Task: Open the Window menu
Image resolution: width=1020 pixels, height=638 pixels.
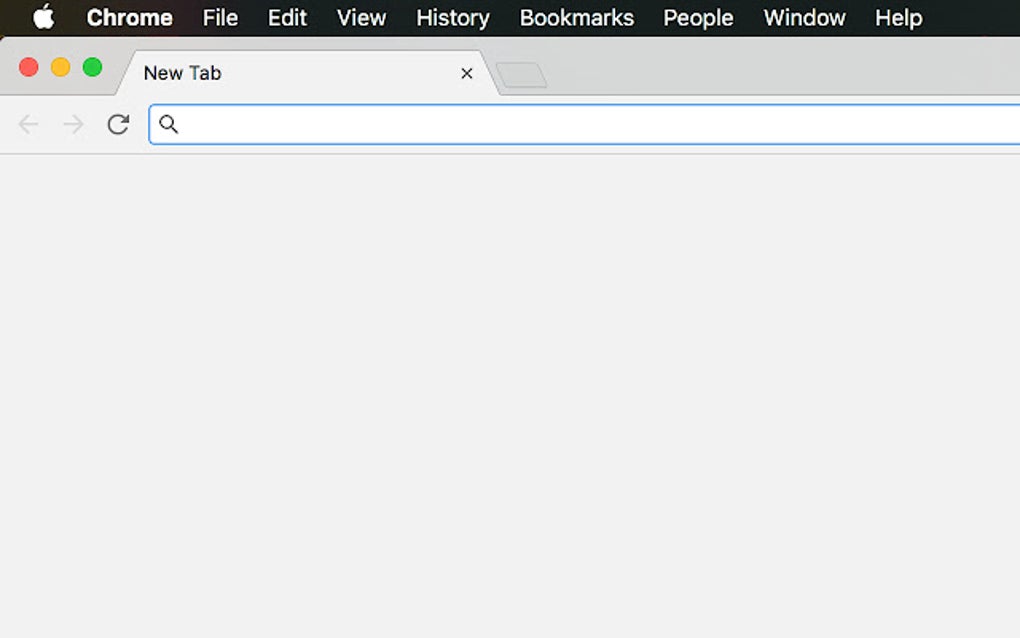Action: pos(804,17)
